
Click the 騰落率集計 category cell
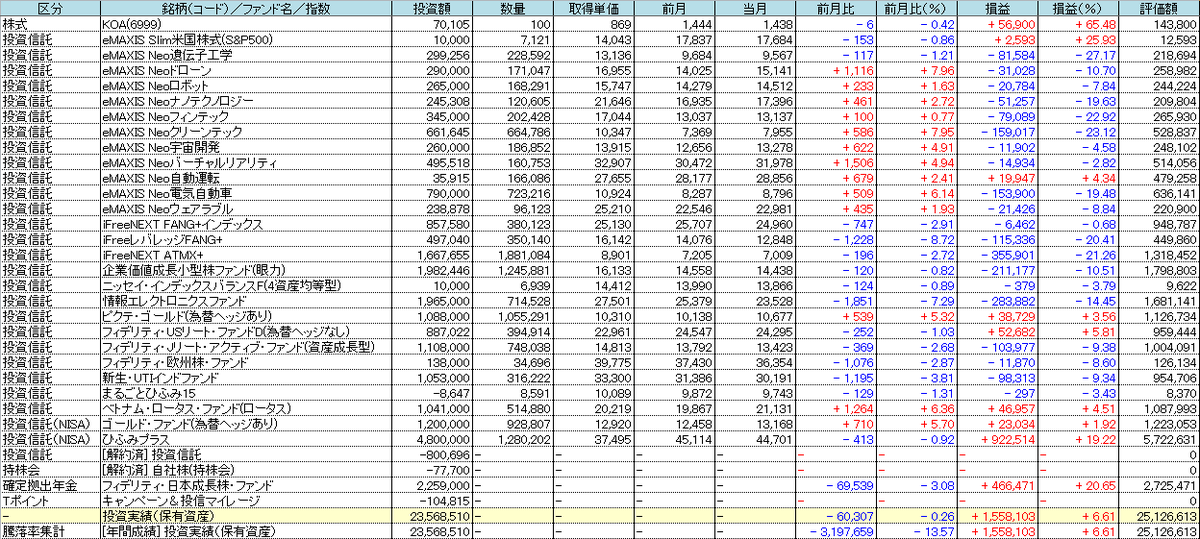(50, 531)
